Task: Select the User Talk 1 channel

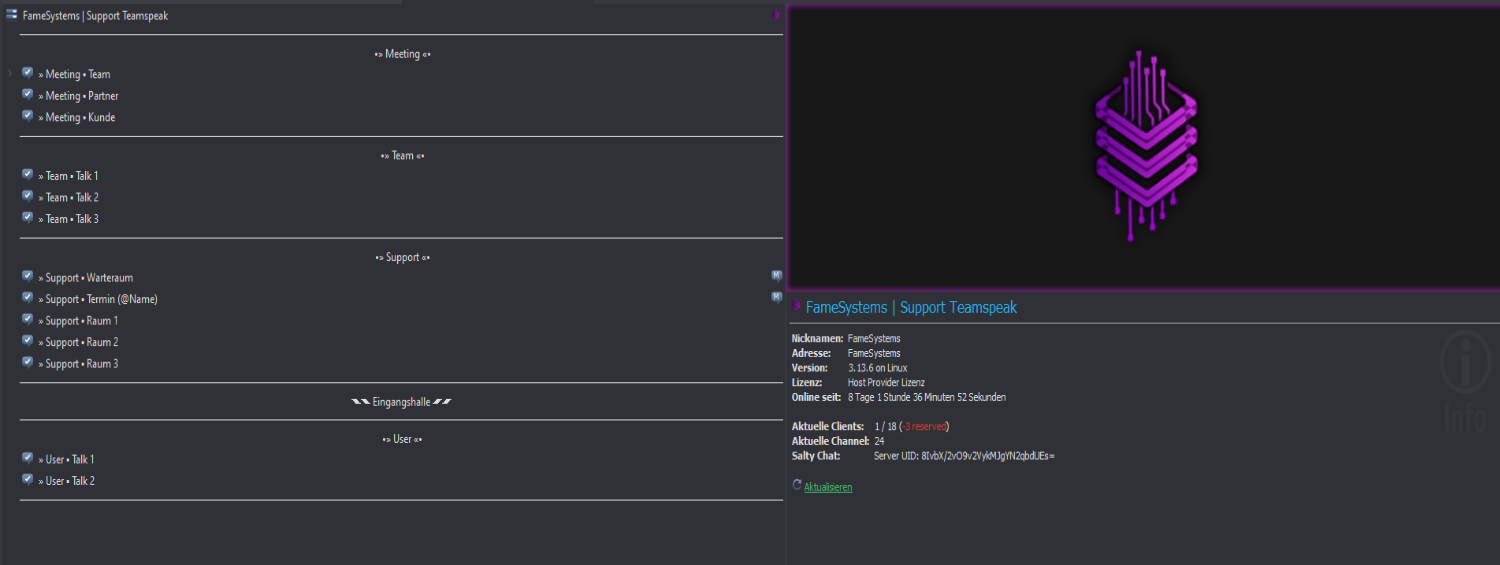Action: 70,460
